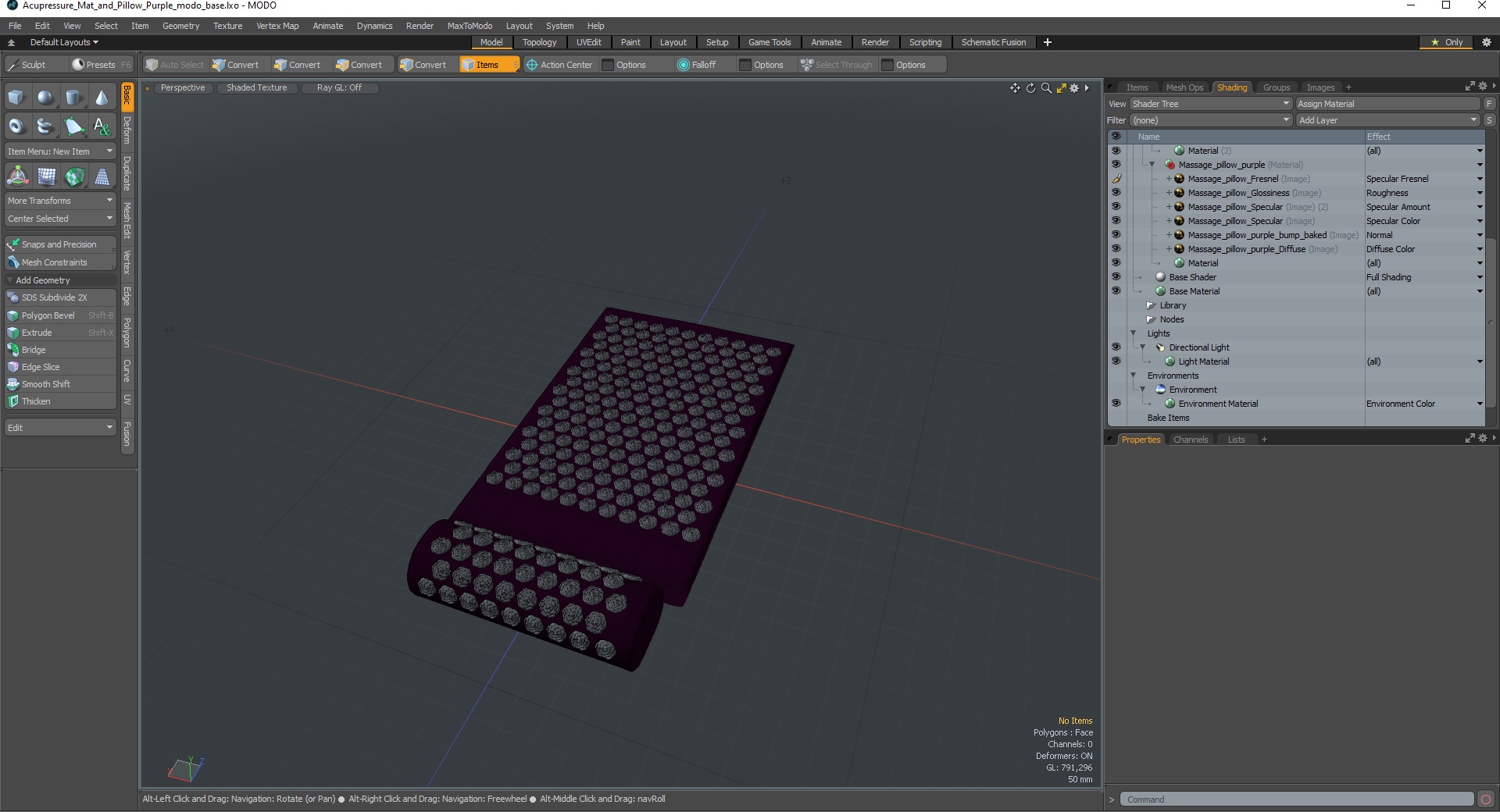The height and width of the screenshot is (812, 1500).
Task: Click the Assign Material button
Action: point(1387,104)
